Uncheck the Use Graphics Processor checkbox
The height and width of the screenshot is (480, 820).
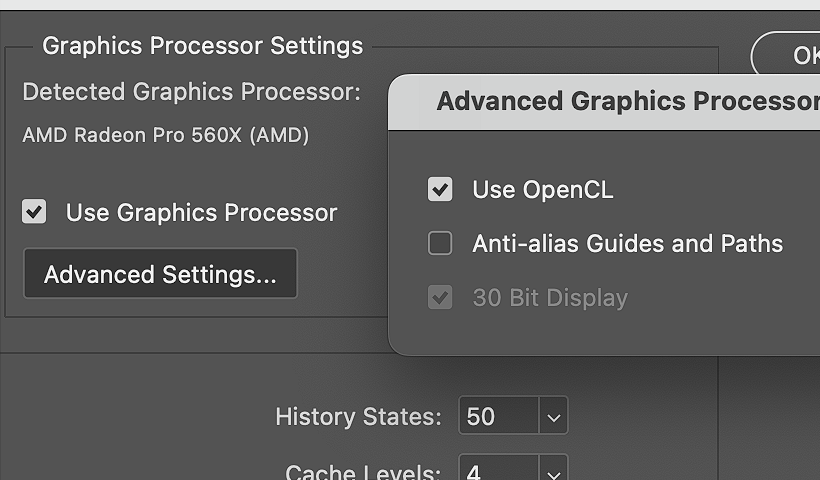click(x=35, y=212)
